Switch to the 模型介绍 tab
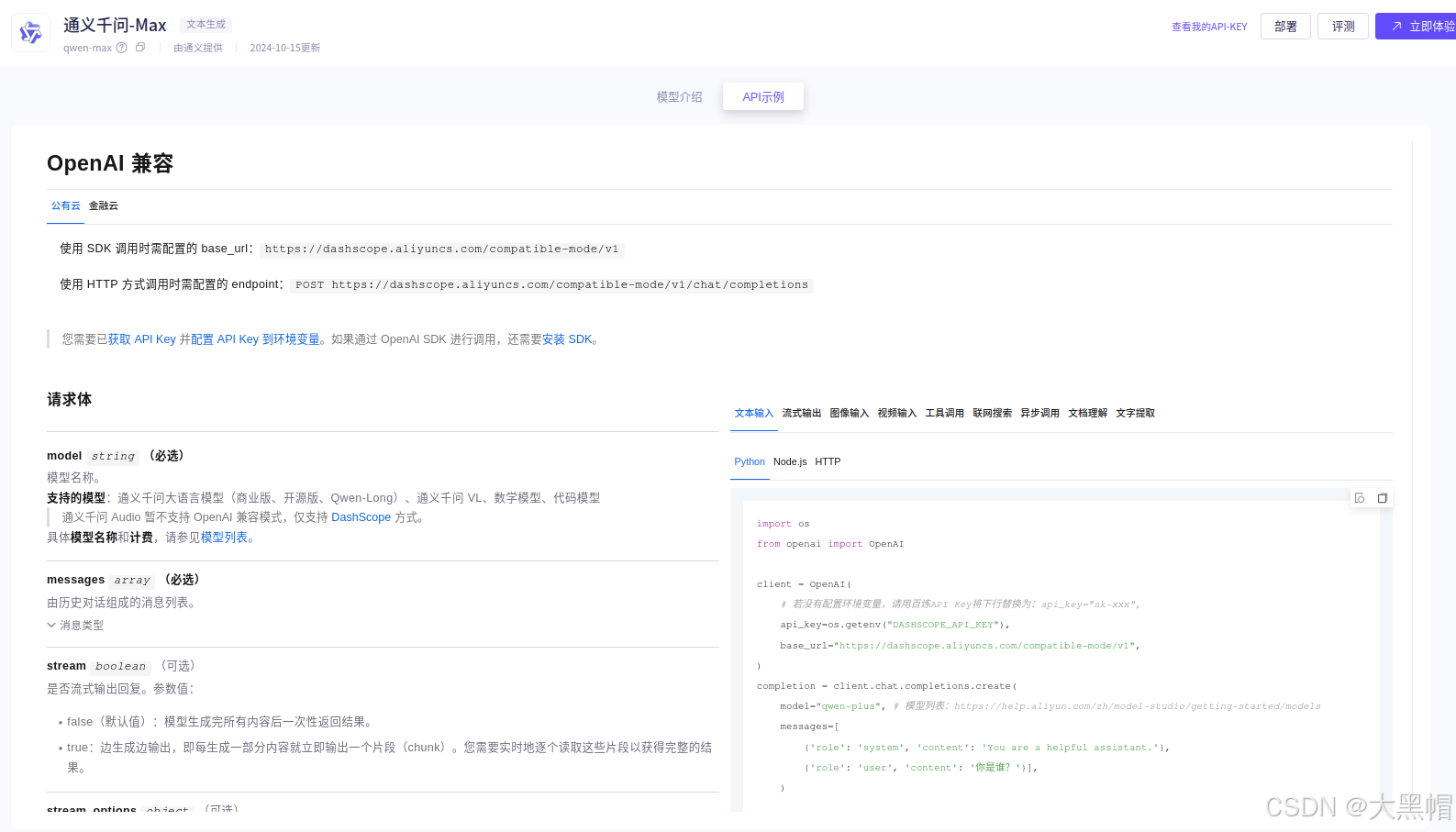Viewport: 1456px width, 832px height. [x=679, y=96]
